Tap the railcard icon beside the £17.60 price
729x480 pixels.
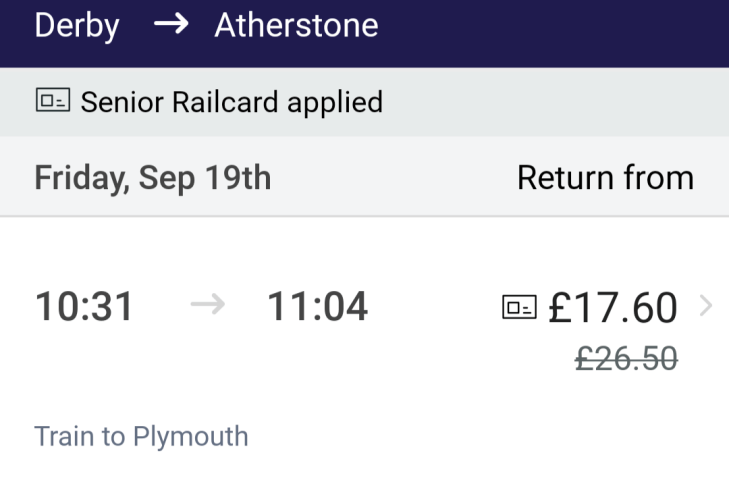[519, 307]
